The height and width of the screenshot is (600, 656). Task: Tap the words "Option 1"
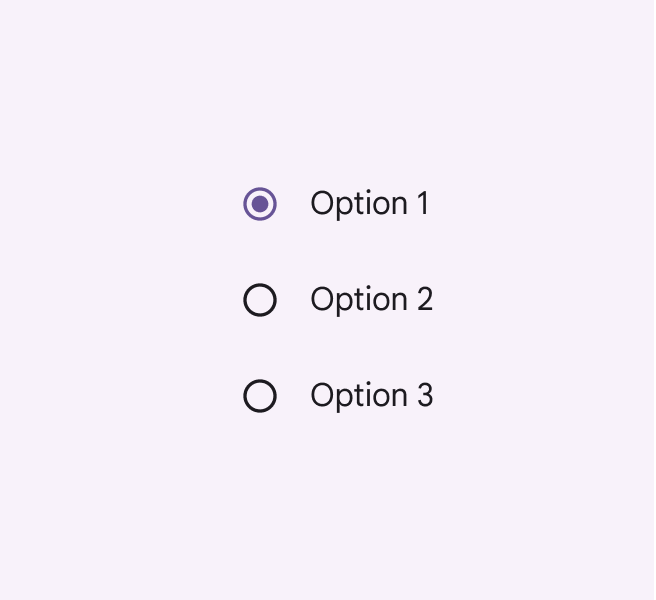click(x=369, y=204)
